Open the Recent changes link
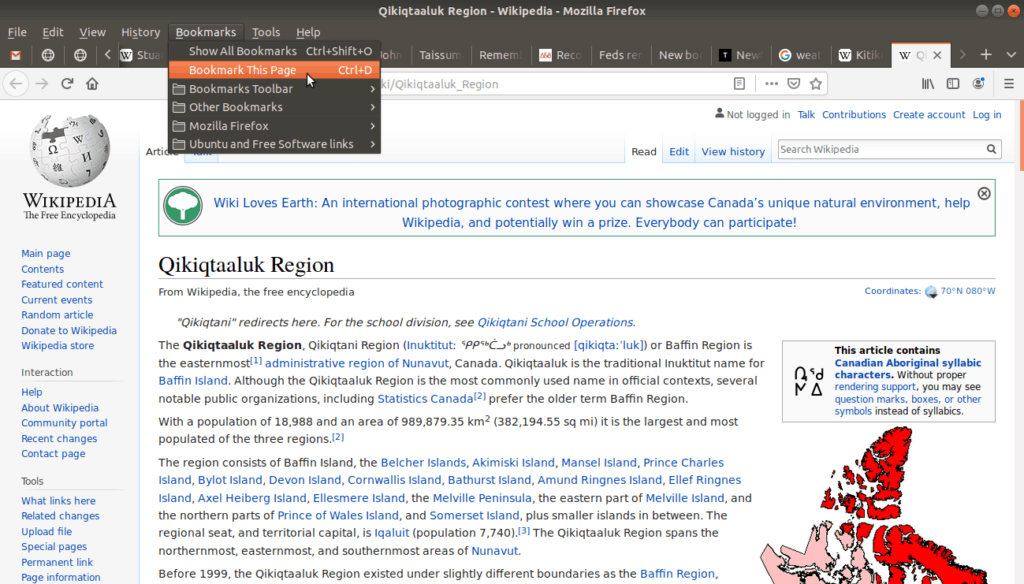Viewport: 1024px width, 584px height. click(59, 438)
